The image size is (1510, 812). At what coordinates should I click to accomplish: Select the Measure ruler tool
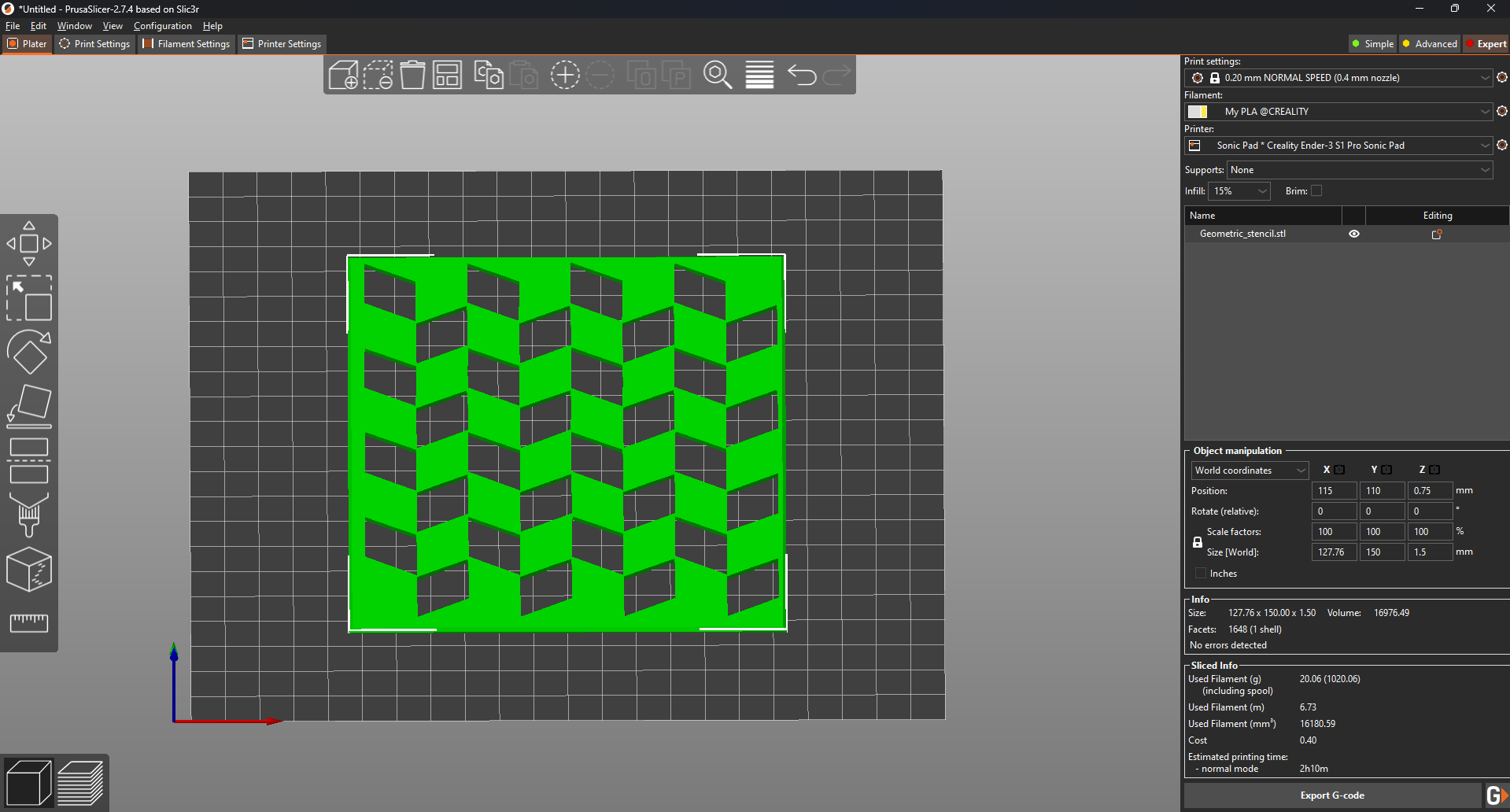(29, 623)
